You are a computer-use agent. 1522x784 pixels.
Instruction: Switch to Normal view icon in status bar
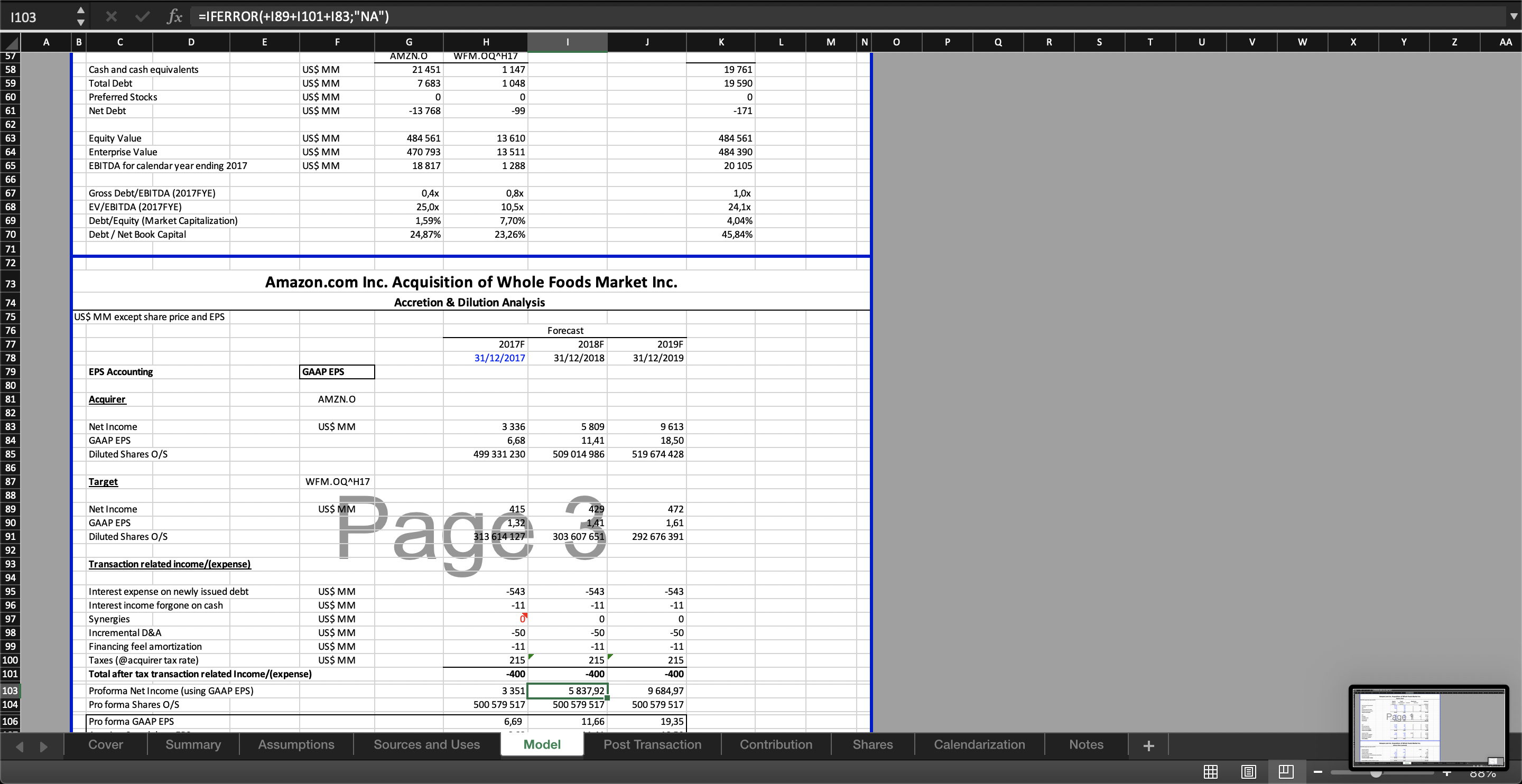click(x=1210, y=772)
